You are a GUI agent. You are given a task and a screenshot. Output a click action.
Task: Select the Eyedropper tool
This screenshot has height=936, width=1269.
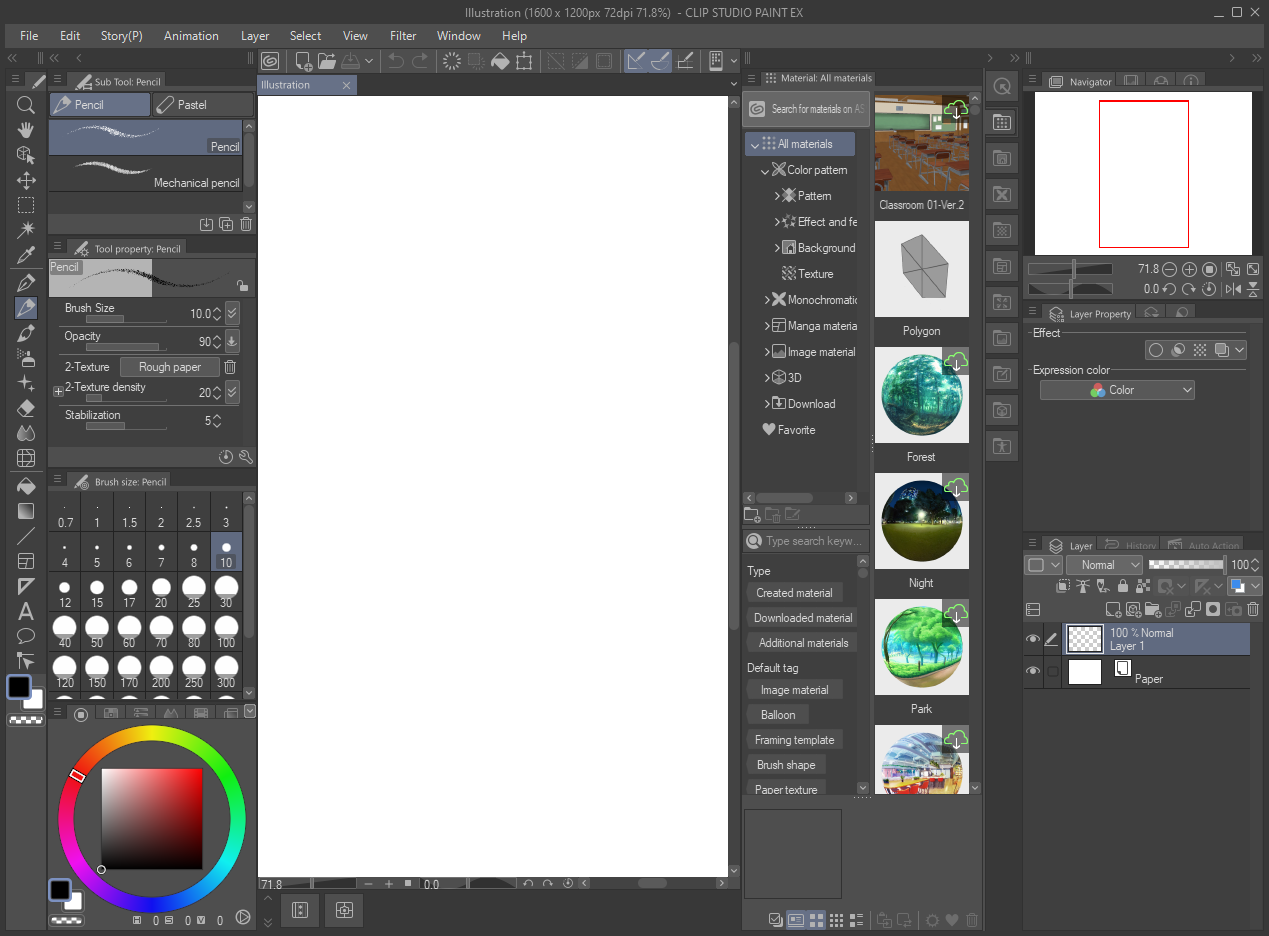26,256
